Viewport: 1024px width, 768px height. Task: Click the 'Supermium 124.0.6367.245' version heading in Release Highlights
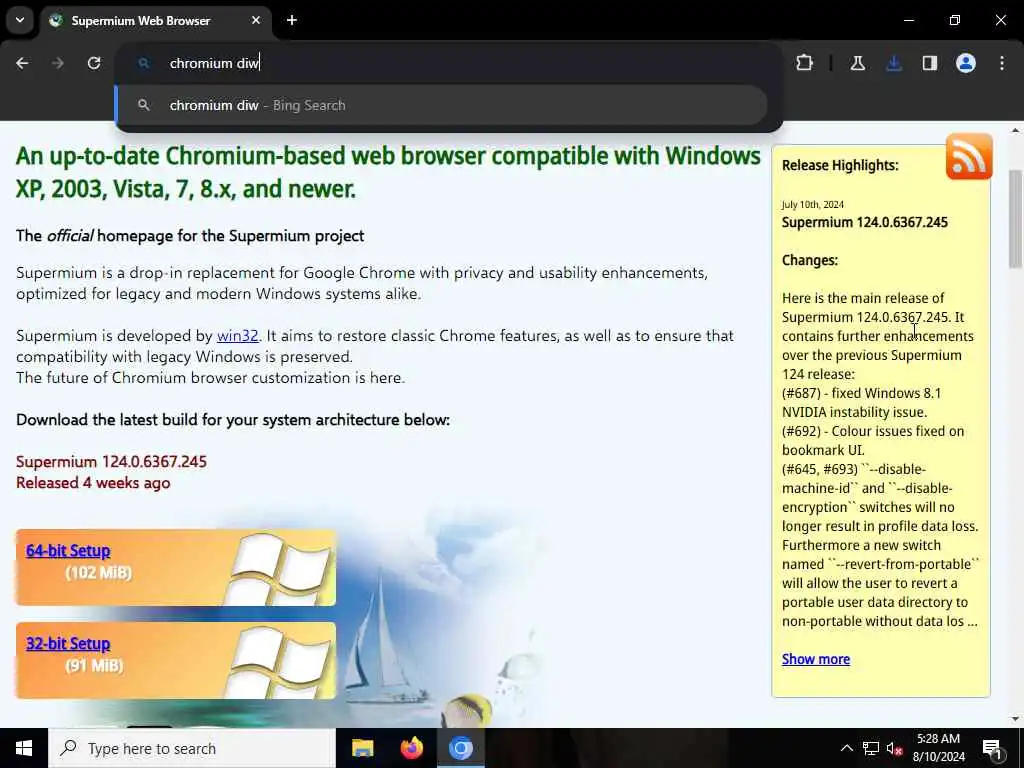pos(865,222)
